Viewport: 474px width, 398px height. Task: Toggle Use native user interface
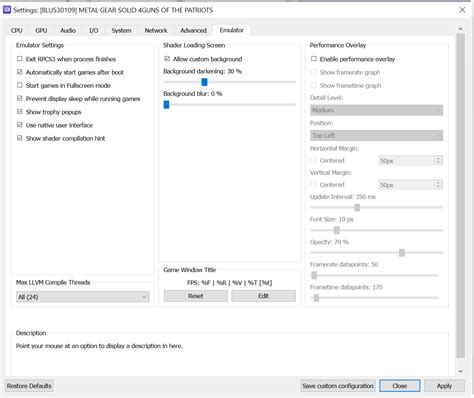(20, 125)
